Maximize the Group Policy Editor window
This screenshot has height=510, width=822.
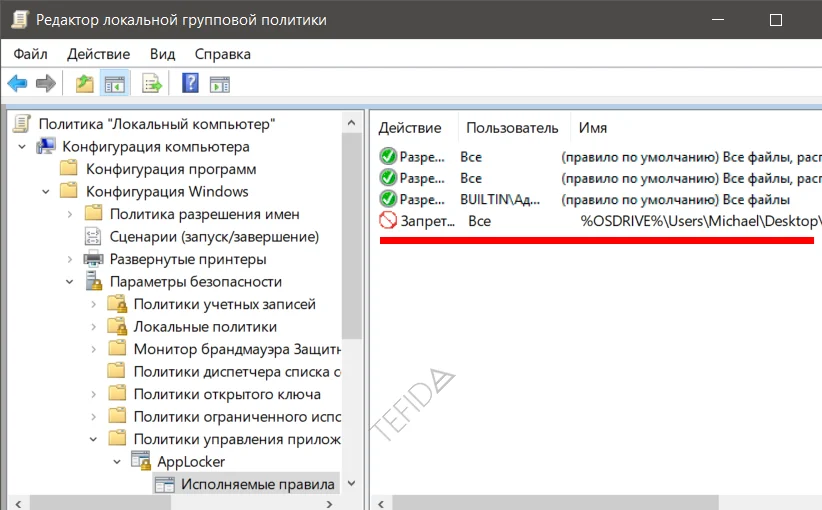tap(776, 19)
